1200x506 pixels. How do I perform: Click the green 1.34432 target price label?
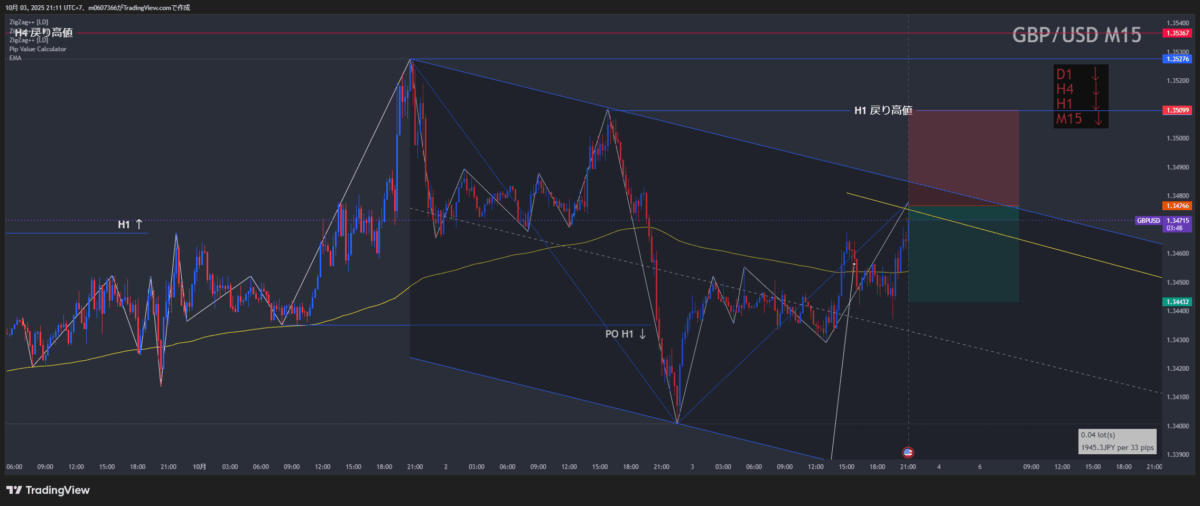point(1175,301)
